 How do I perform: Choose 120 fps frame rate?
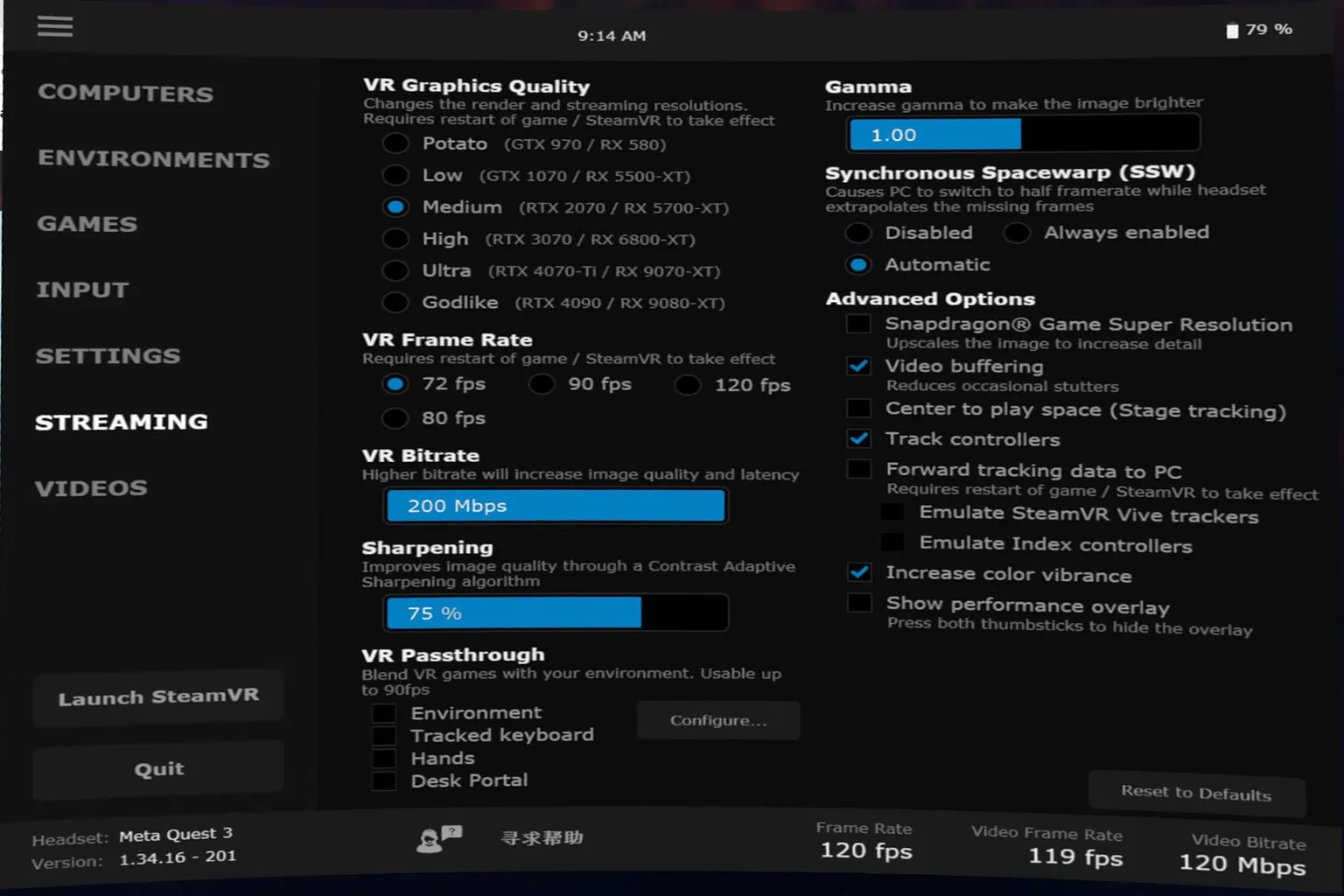(688, 385)
